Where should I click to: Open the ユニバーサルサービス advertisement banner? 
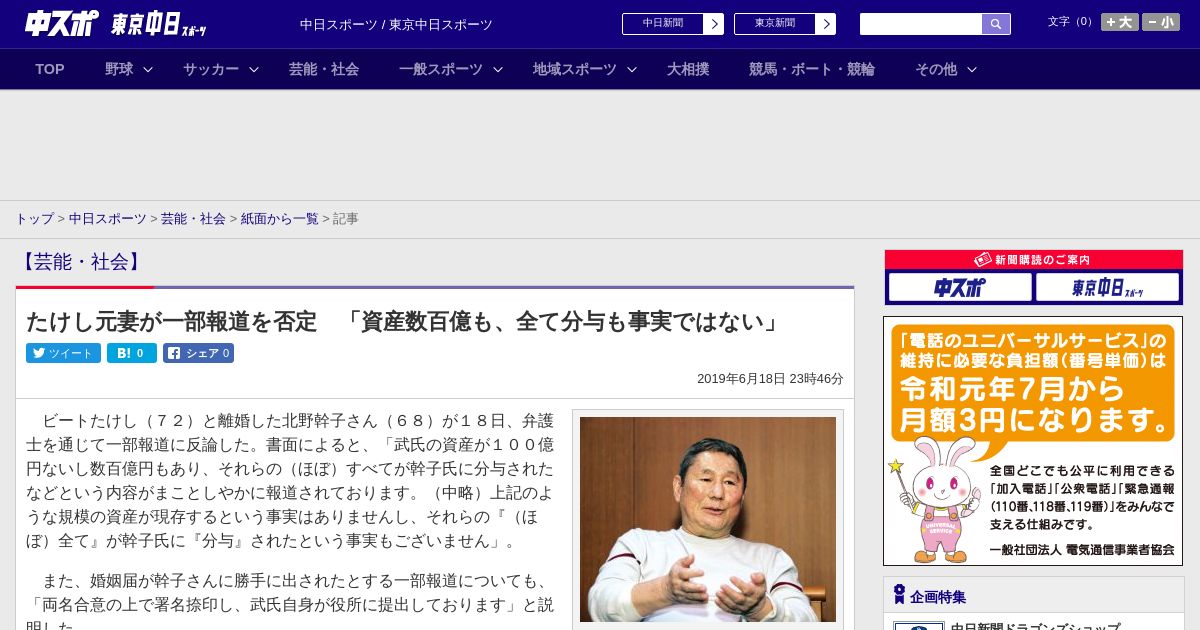tap(1033, 441)
